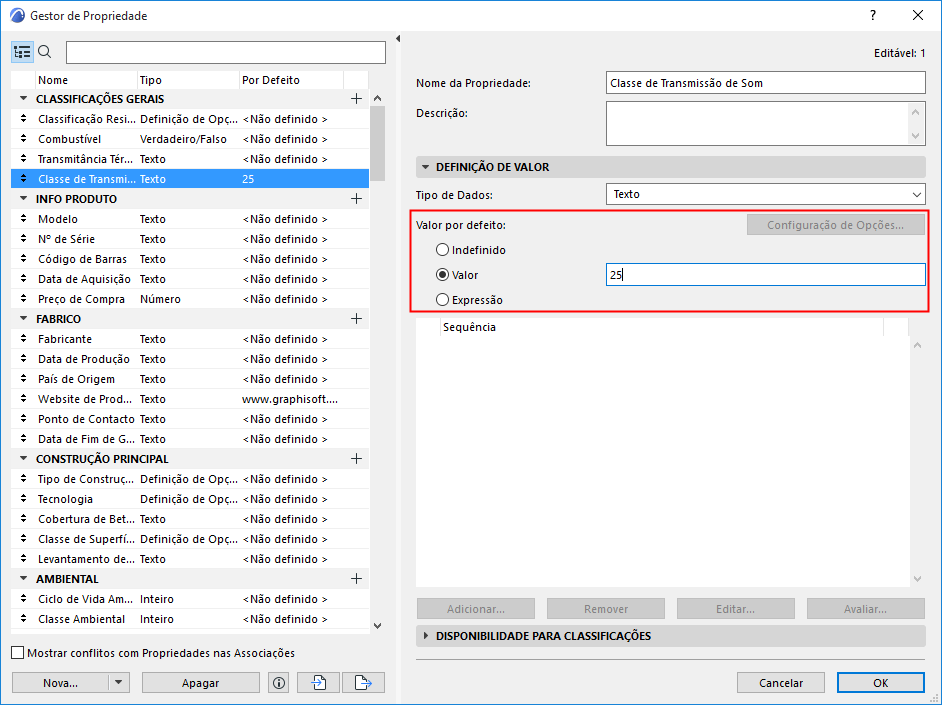This screenshot has width=942, height=705.
Task: Click the info icon button
Action: point(279,683)
